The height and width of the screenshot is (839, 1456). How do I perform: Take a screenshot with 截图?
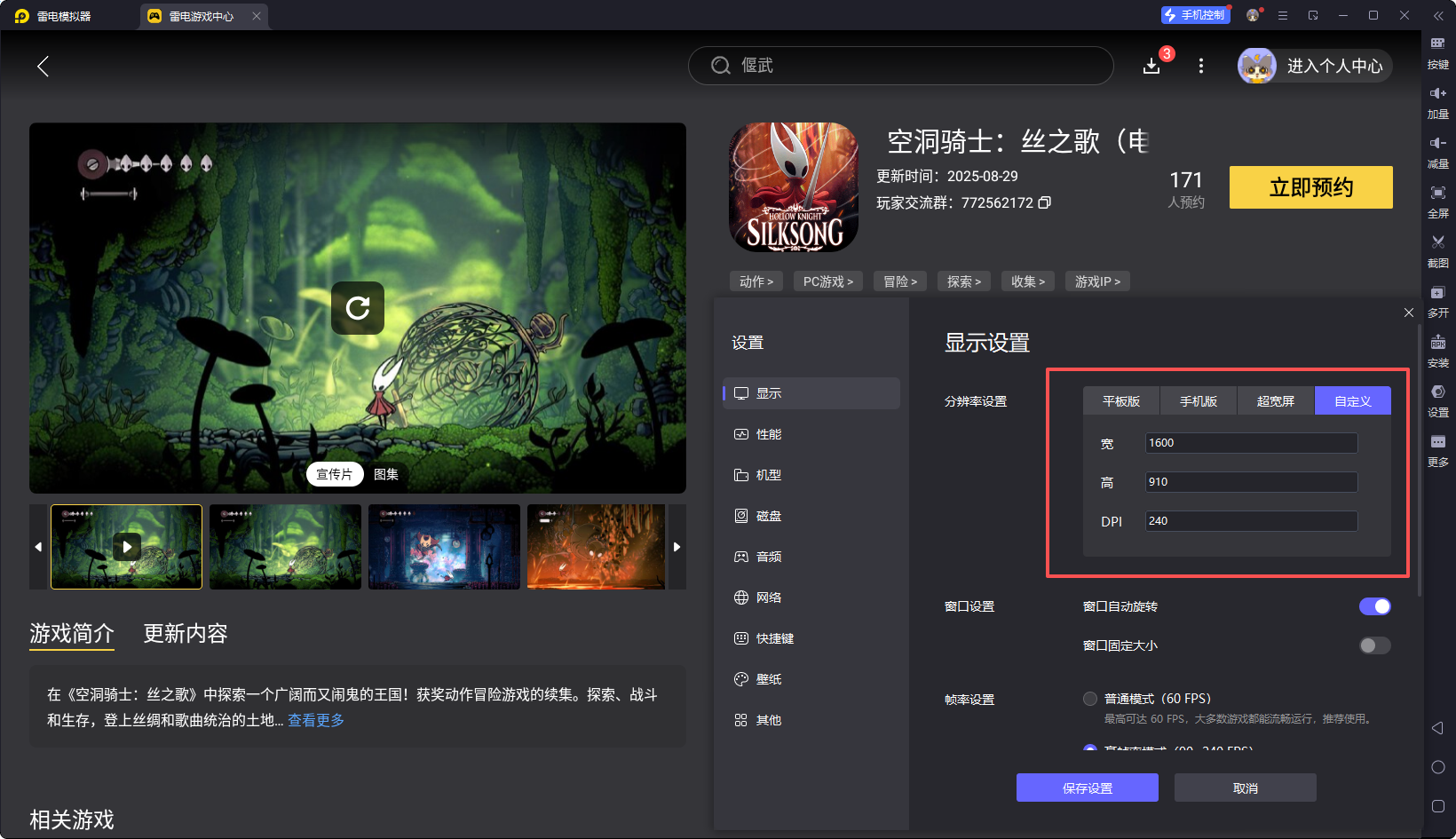click(1438, 252)
